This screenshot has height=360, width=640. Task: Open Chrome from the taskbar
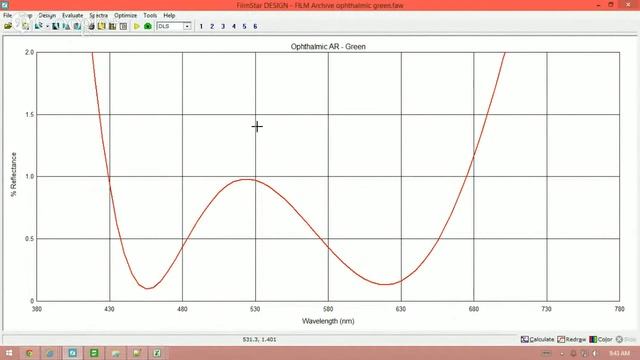[x=29, y=353]
